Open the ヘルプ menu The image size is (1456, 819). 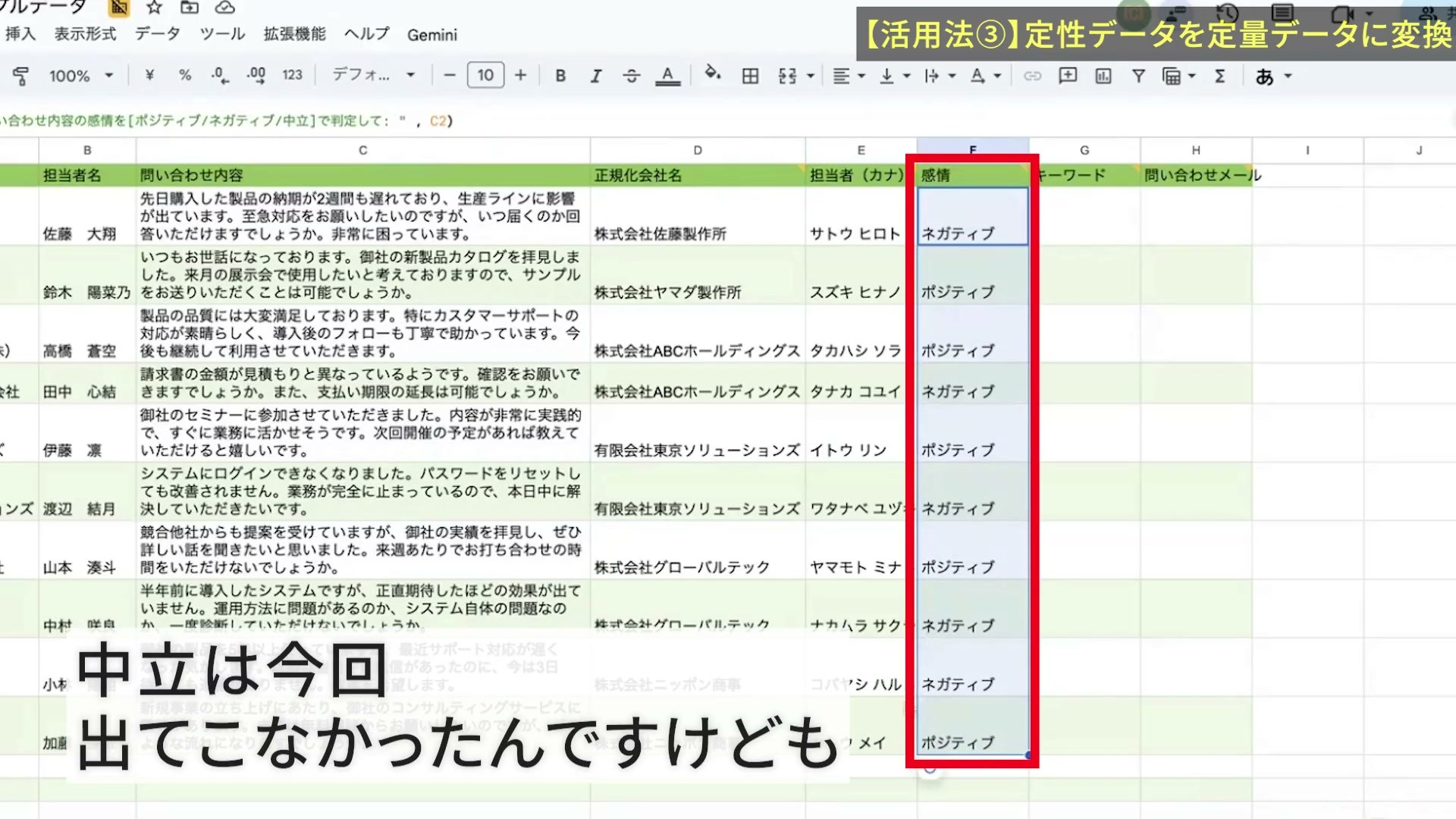click(366, 34)
